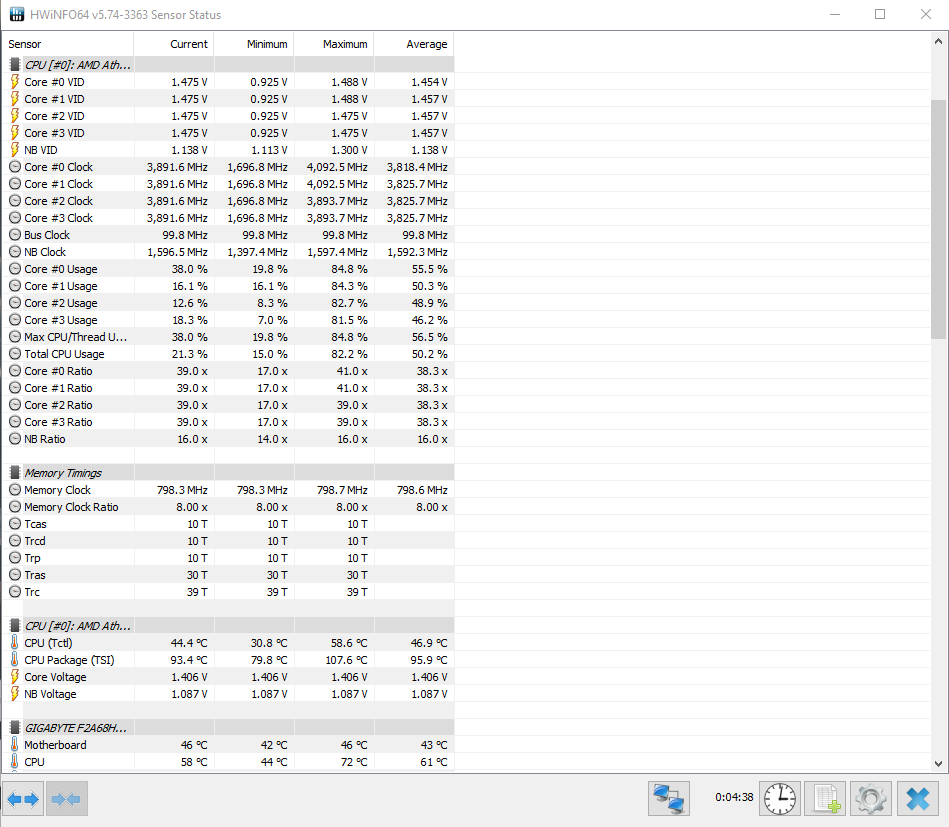Click the thermometer icon for CPU (Tctl)

[15, 642]
